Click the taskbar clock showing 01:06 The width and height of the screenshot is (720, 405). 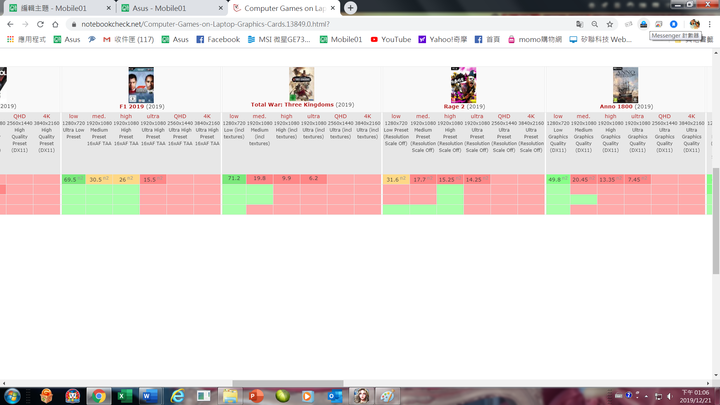695,396
